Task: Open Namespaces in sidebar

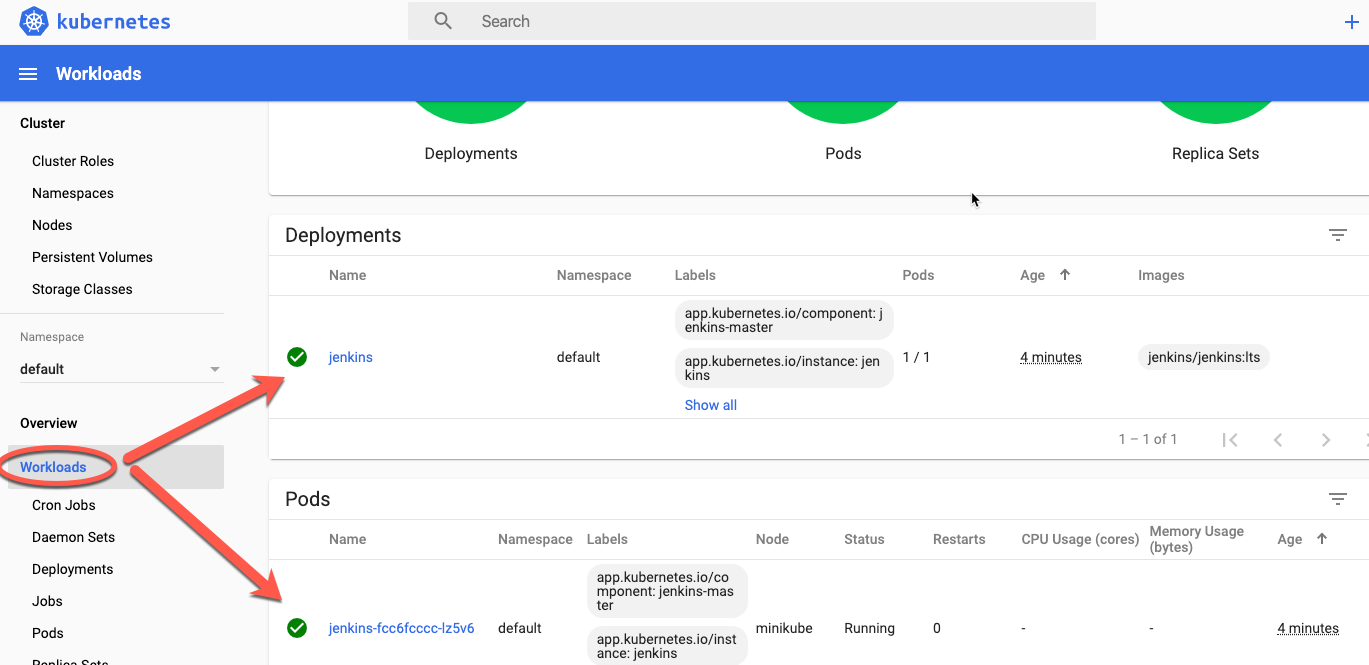Action: click(x=73, y=193)
